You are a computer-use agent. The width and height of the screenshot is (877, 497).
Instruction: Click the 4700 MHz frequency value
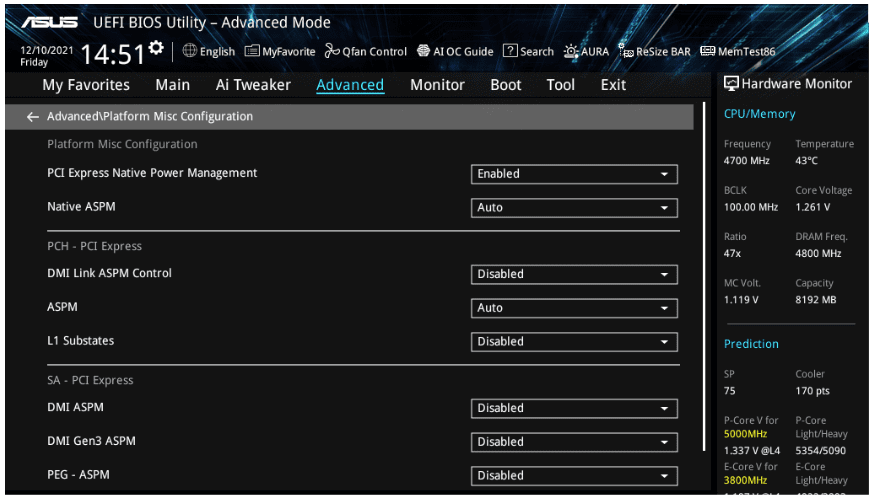(747, 160)
